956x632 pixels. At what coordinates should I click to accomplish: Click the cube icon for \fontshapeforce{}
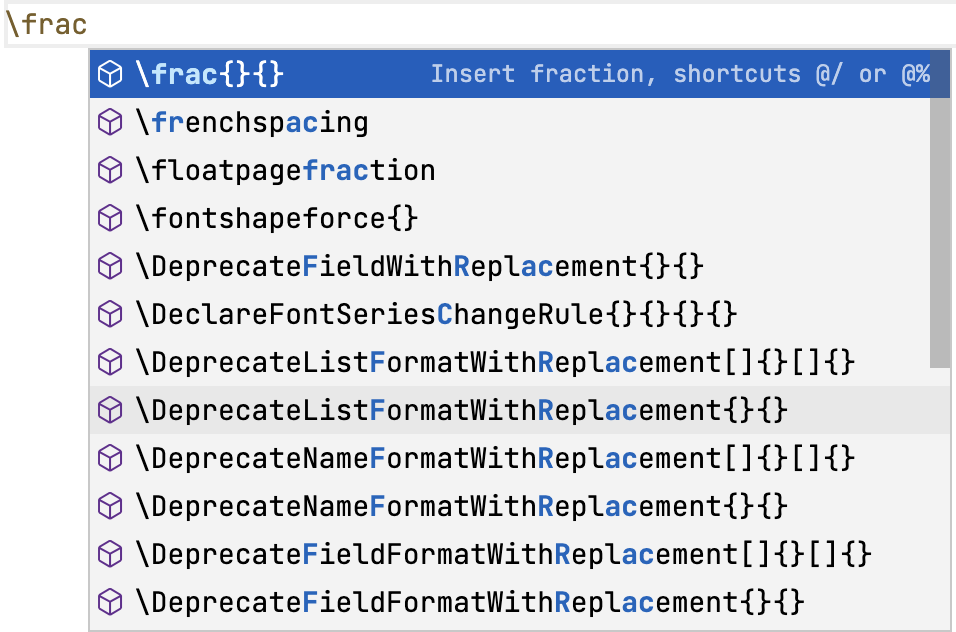pyautogui.click(x=110, y=218)
